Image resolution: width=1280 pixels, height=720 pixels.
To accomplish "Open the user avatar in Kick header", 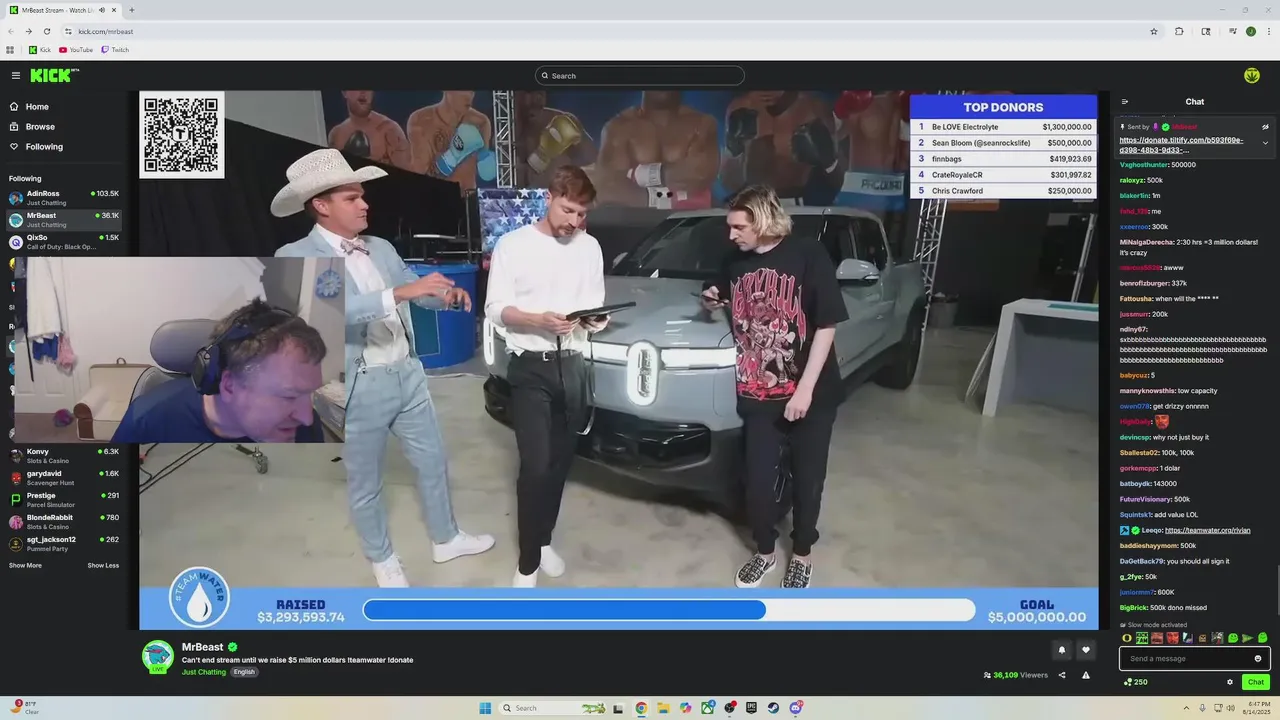I will pyautogui.click(x=1251, y=76).
